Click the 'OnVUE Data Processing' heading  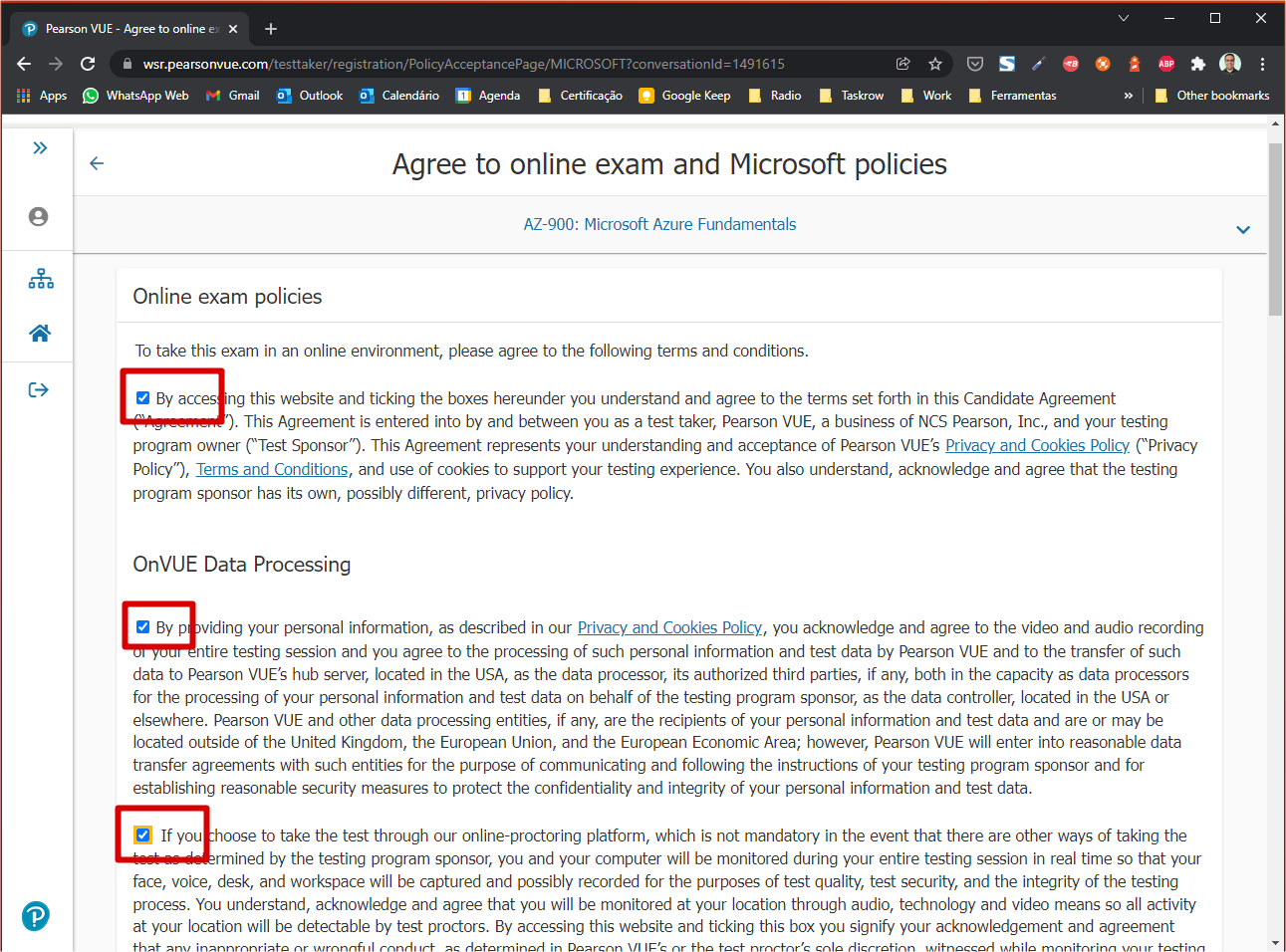[x=242, y=565]
